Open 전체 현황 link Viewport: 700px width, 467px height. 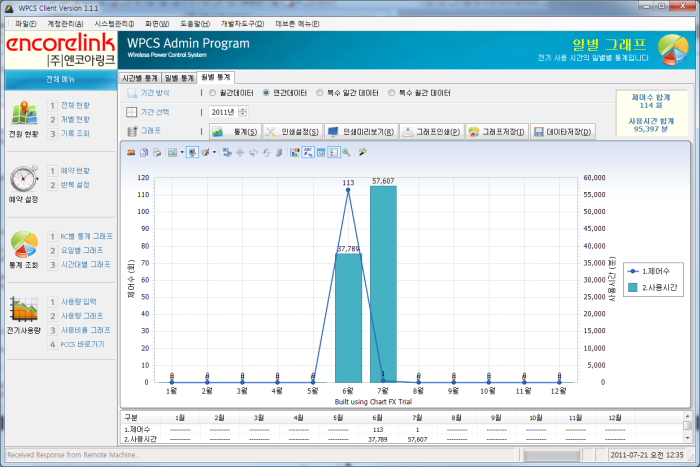point(75,105)
